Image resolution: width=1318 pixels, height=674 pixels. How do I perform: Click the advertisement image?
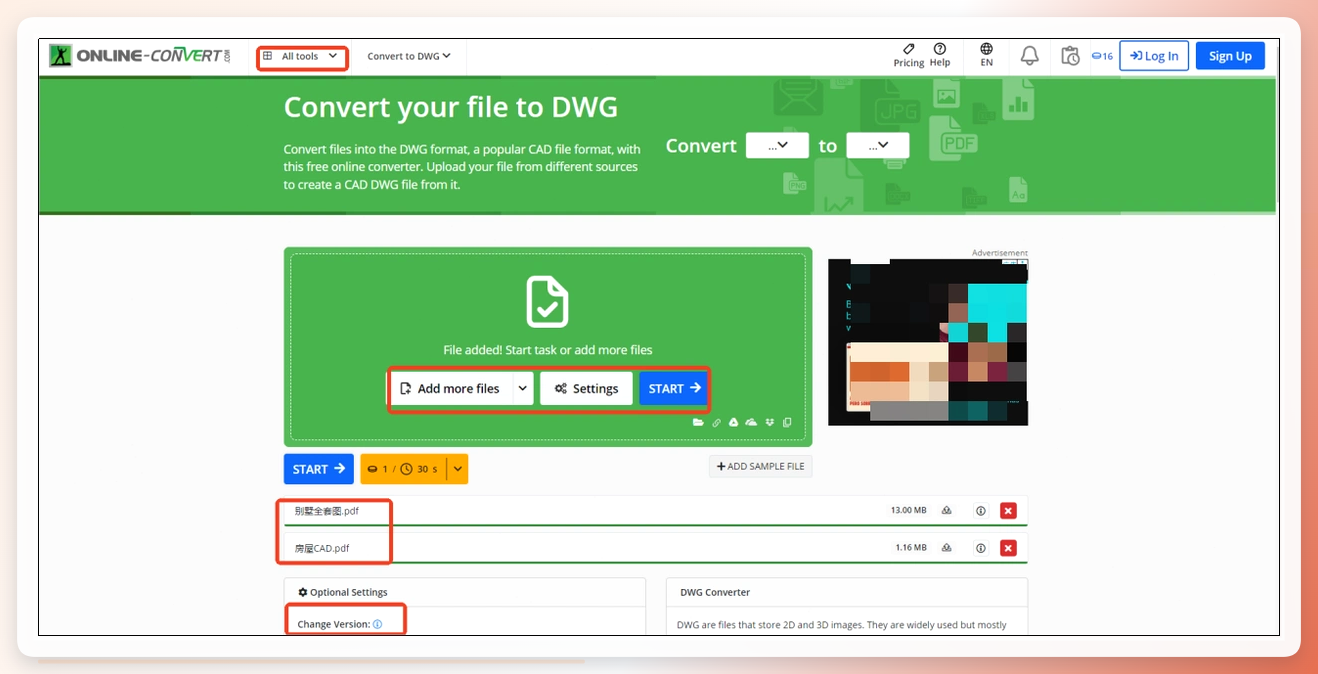coord(928,341)
